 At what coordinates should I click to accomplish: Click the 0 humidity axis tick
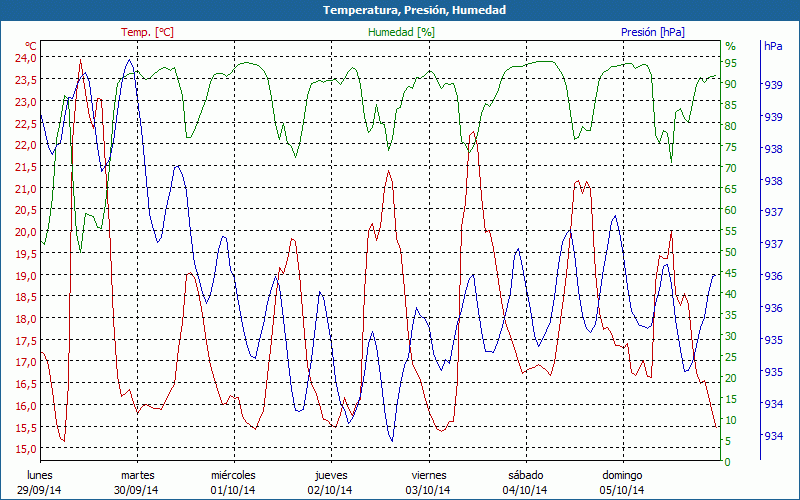(x=728, y=462)
